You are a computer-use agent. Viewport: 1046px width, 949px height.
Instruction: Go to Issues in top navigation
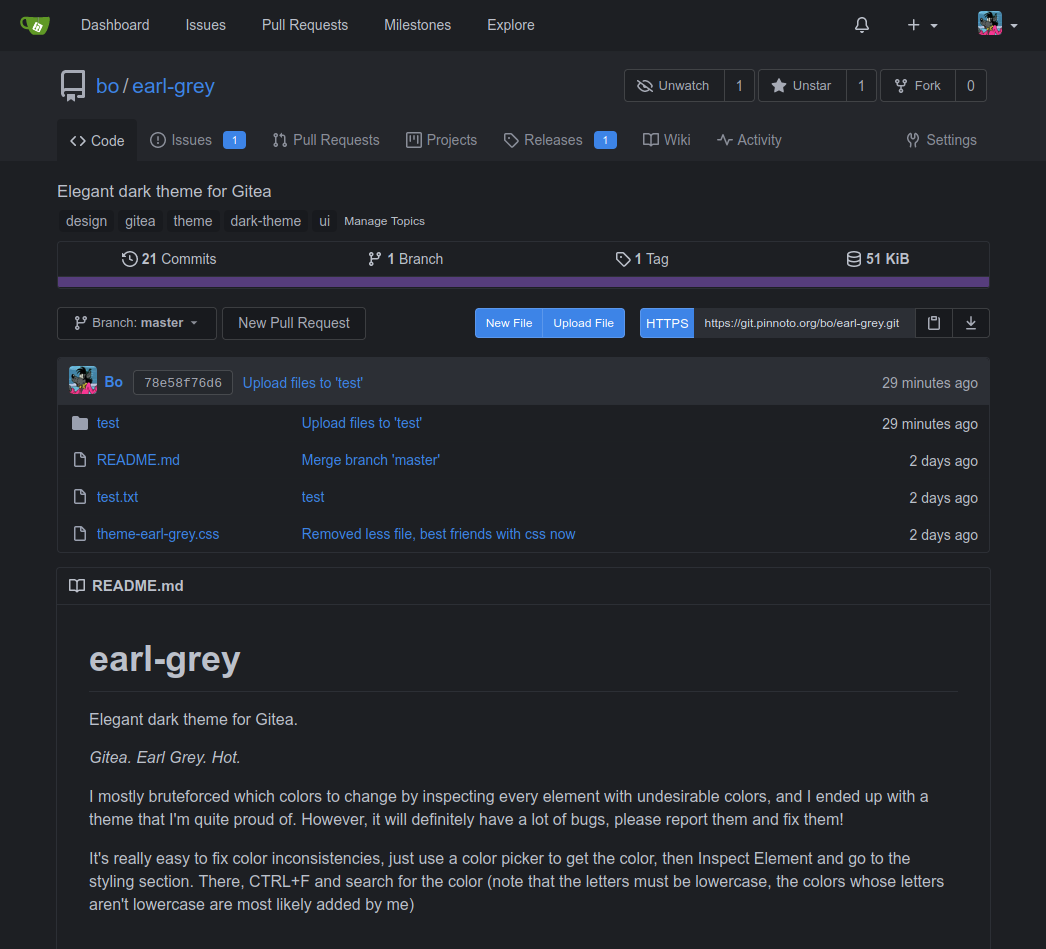tap(205, 25)
